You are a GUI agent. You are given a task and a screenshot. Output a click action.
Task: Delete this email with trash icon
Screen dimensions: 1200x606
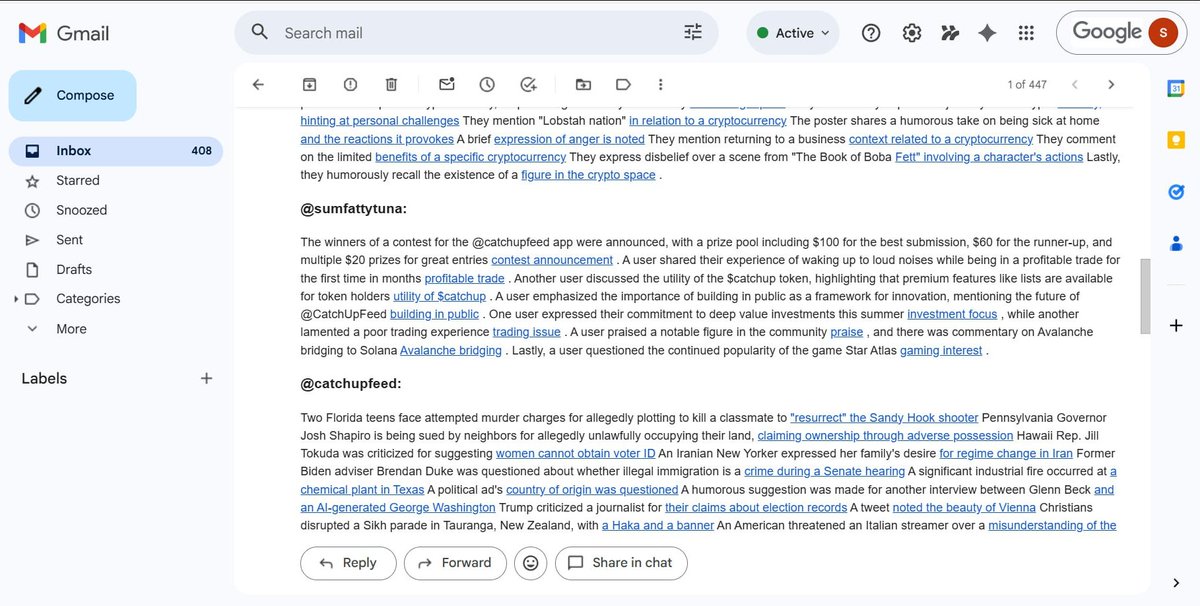pyautogui.click(x=391, y=84)
